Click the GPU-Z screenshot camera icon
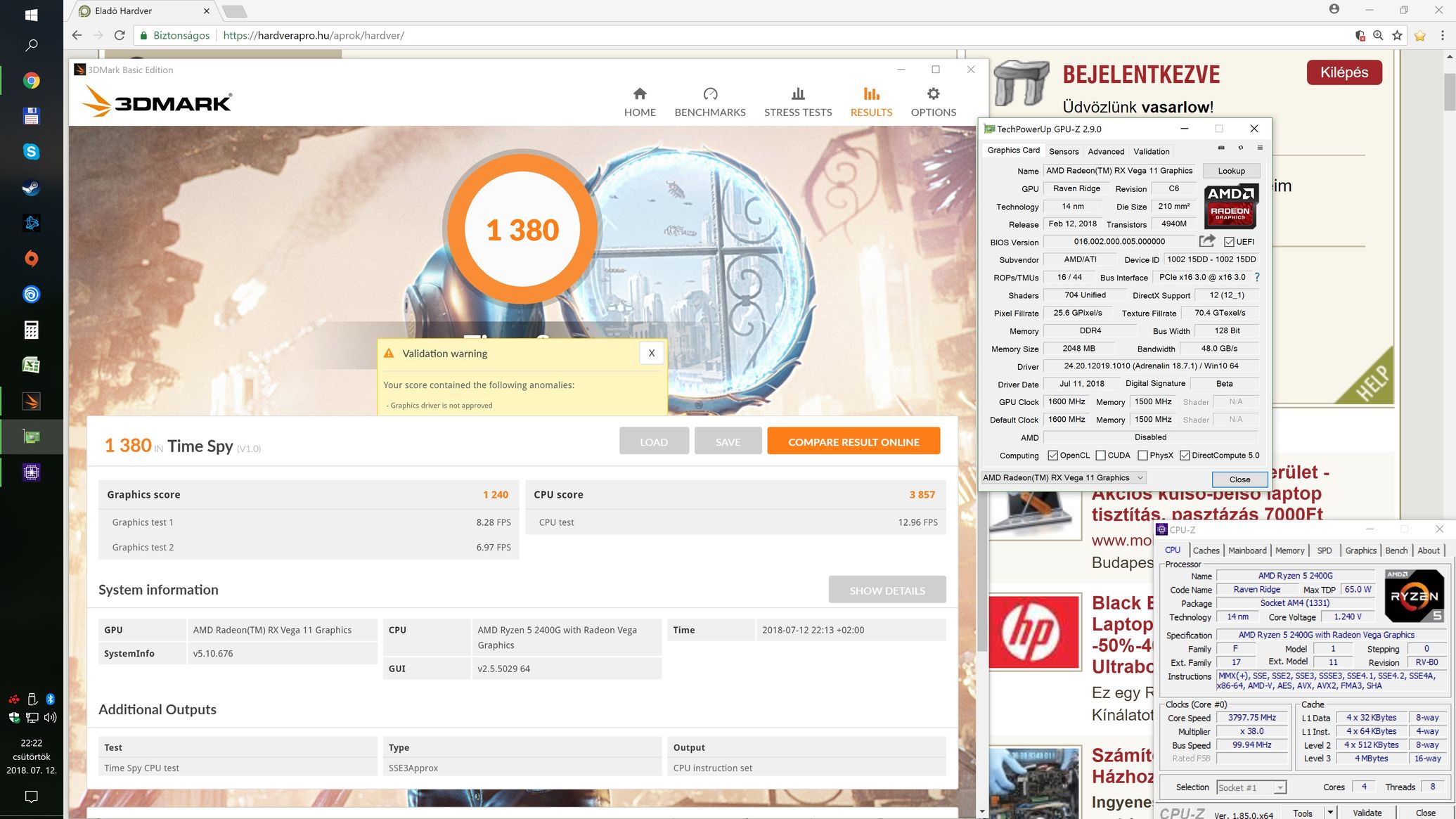Image resolution: width=1456 pixels, height=819 pixels. [x=1221, y=148]
